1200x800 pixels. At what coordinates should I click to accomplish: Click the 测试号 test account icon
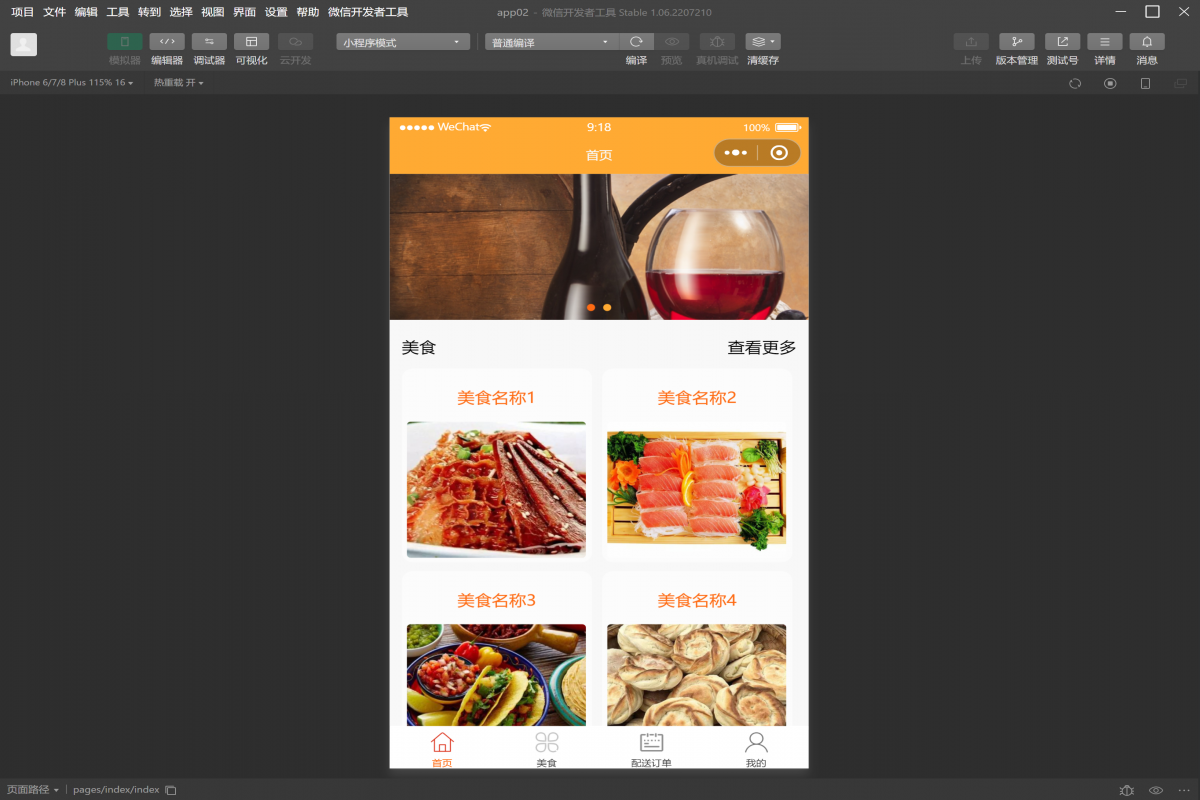click(1062, 42)
